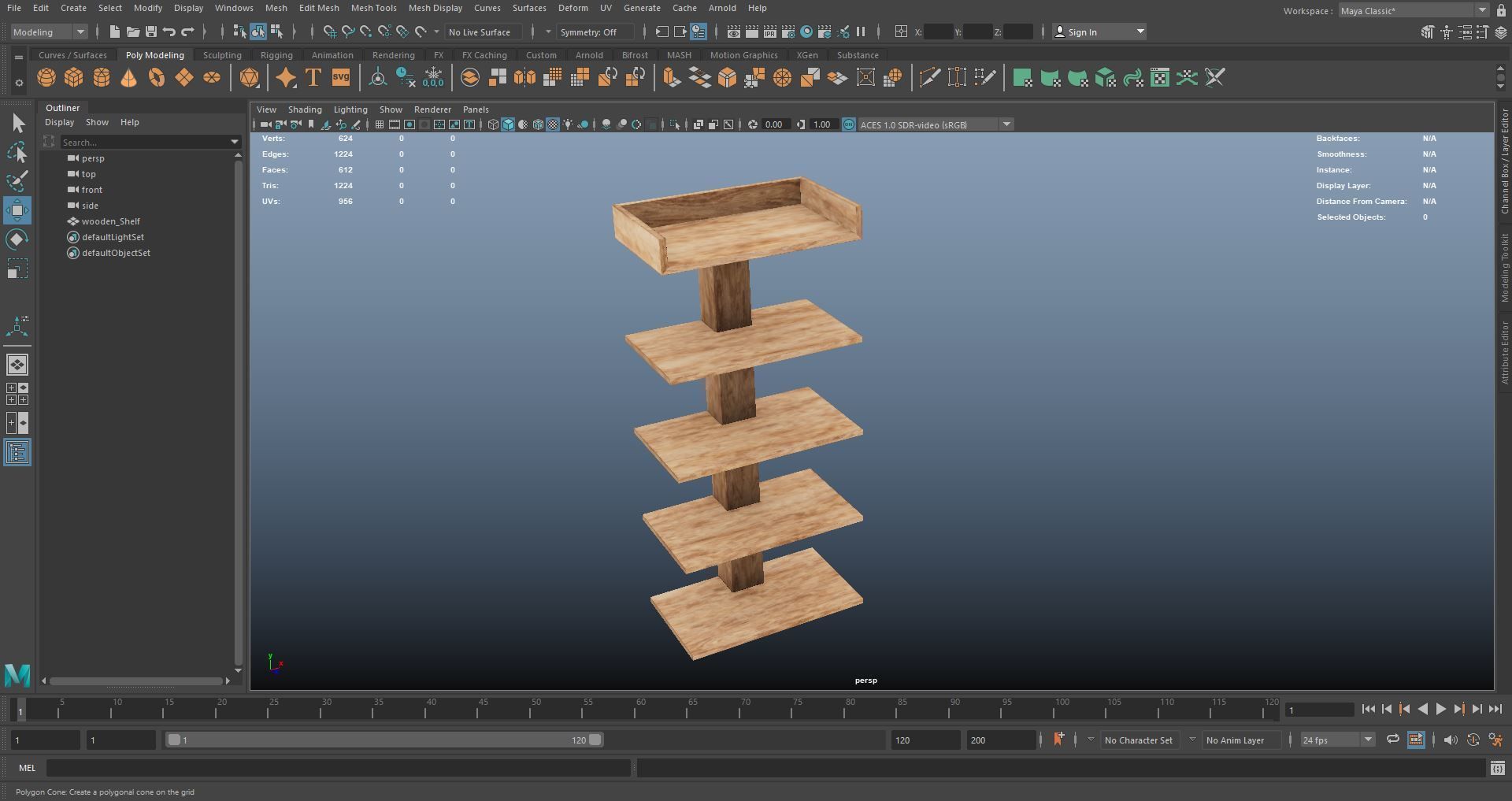Select wooden_Shelf in the Outliner
The width and height of the screenshot is (1512, 801).
(110, 221)
